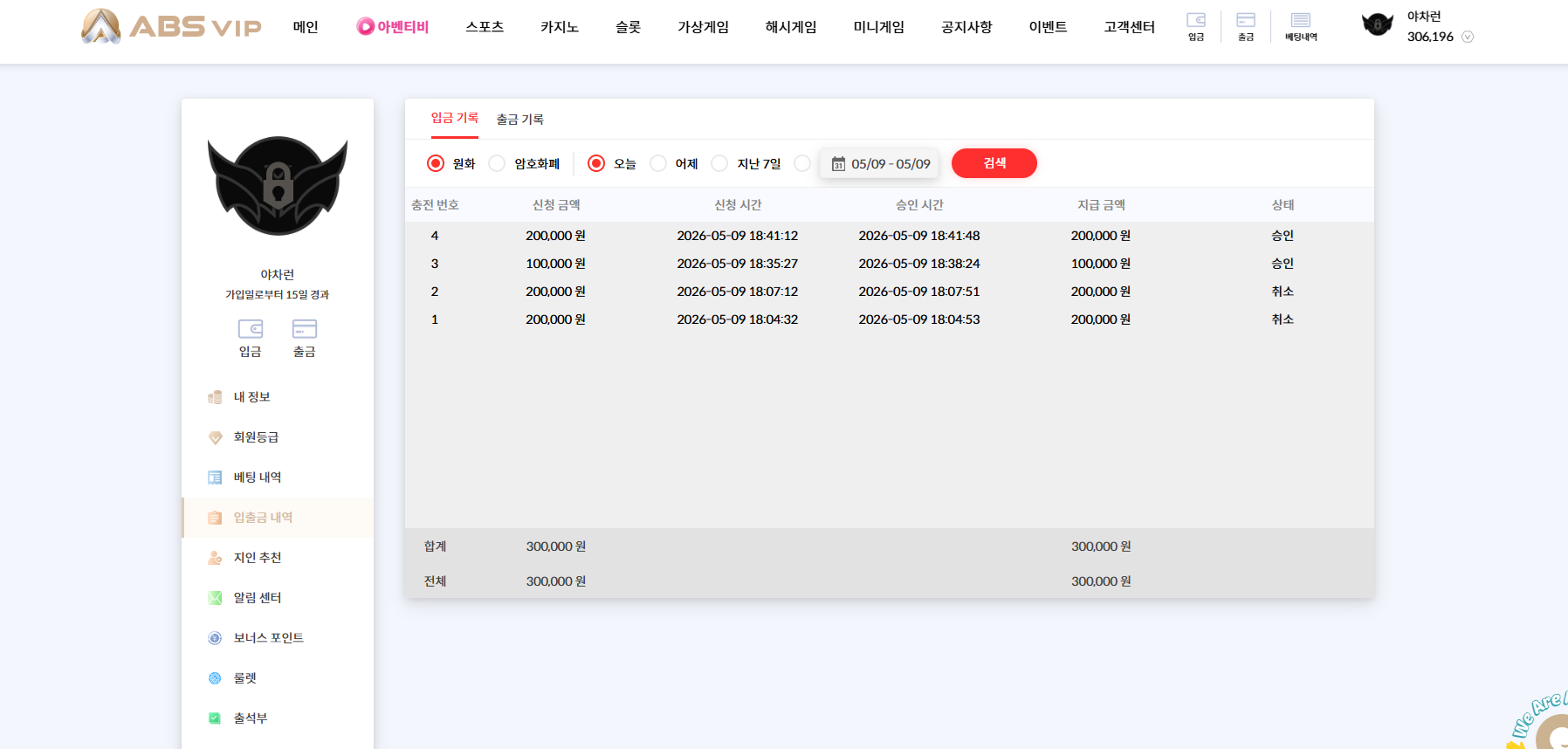Viewport: 1568px width, 749px height.
Task: Open the 카지노 menu item
Action: point(560,27)
